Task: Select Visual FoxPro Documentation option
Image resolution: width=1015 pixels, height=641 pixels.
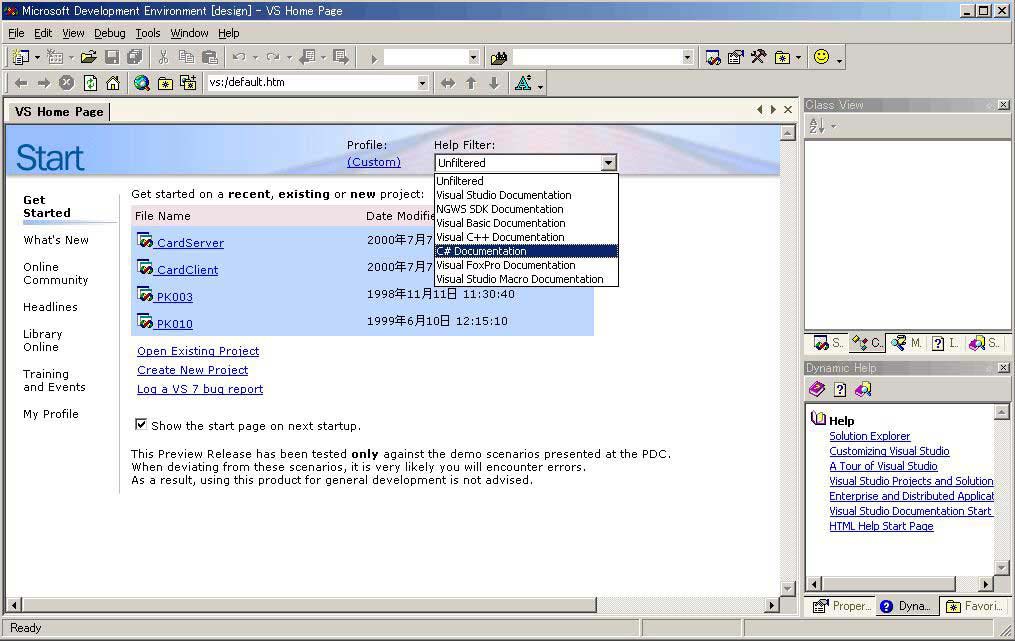Action: 526,265
